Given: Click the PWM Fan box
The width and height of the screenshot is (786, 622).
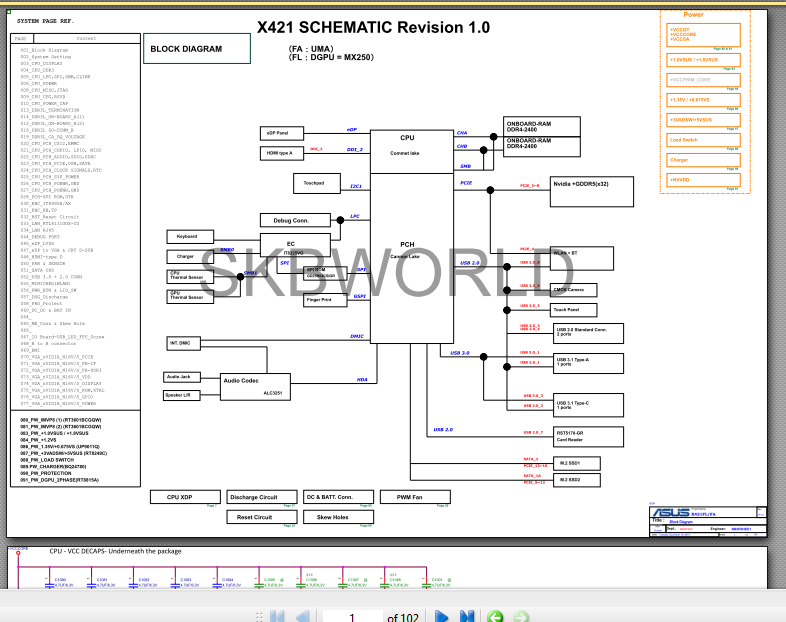Looking at the screenshot, I should [415, 497].
